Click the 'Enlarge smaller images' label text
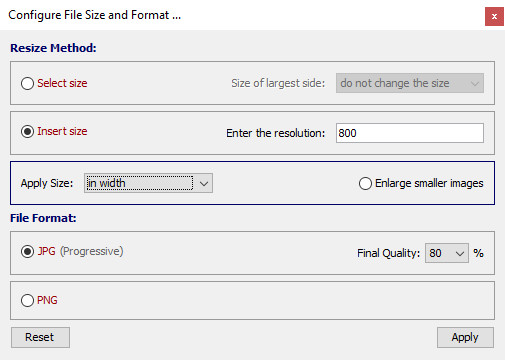The image size is (505, 360). click(429, 183)
